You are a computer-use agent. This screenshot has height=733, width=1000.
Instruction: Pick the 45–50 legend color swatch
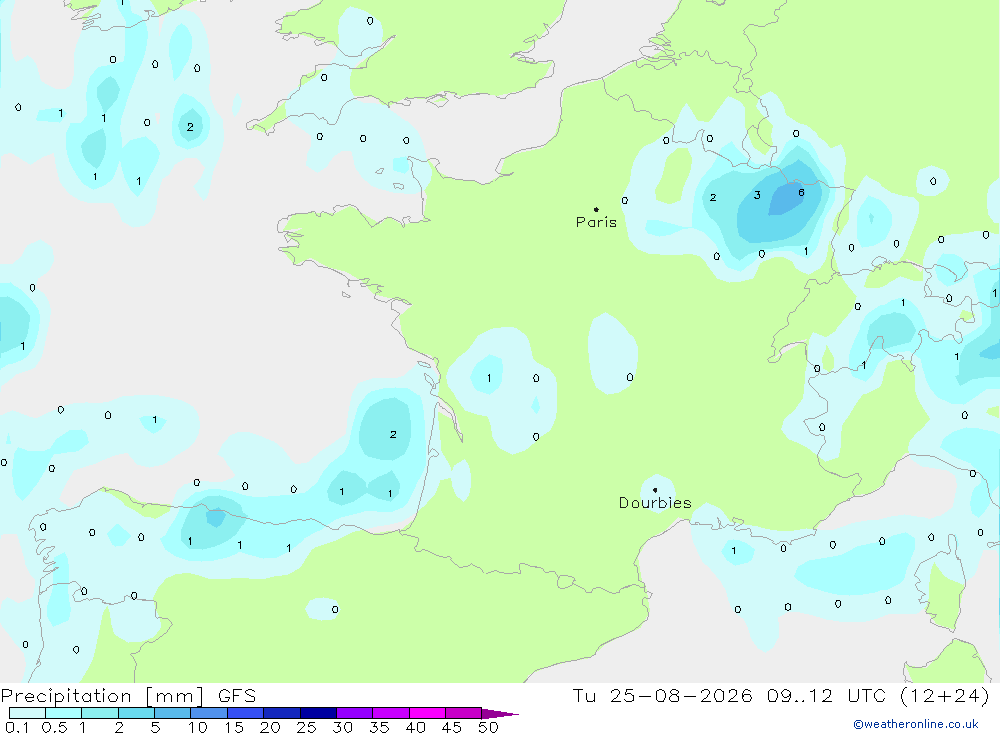point(464,713)
